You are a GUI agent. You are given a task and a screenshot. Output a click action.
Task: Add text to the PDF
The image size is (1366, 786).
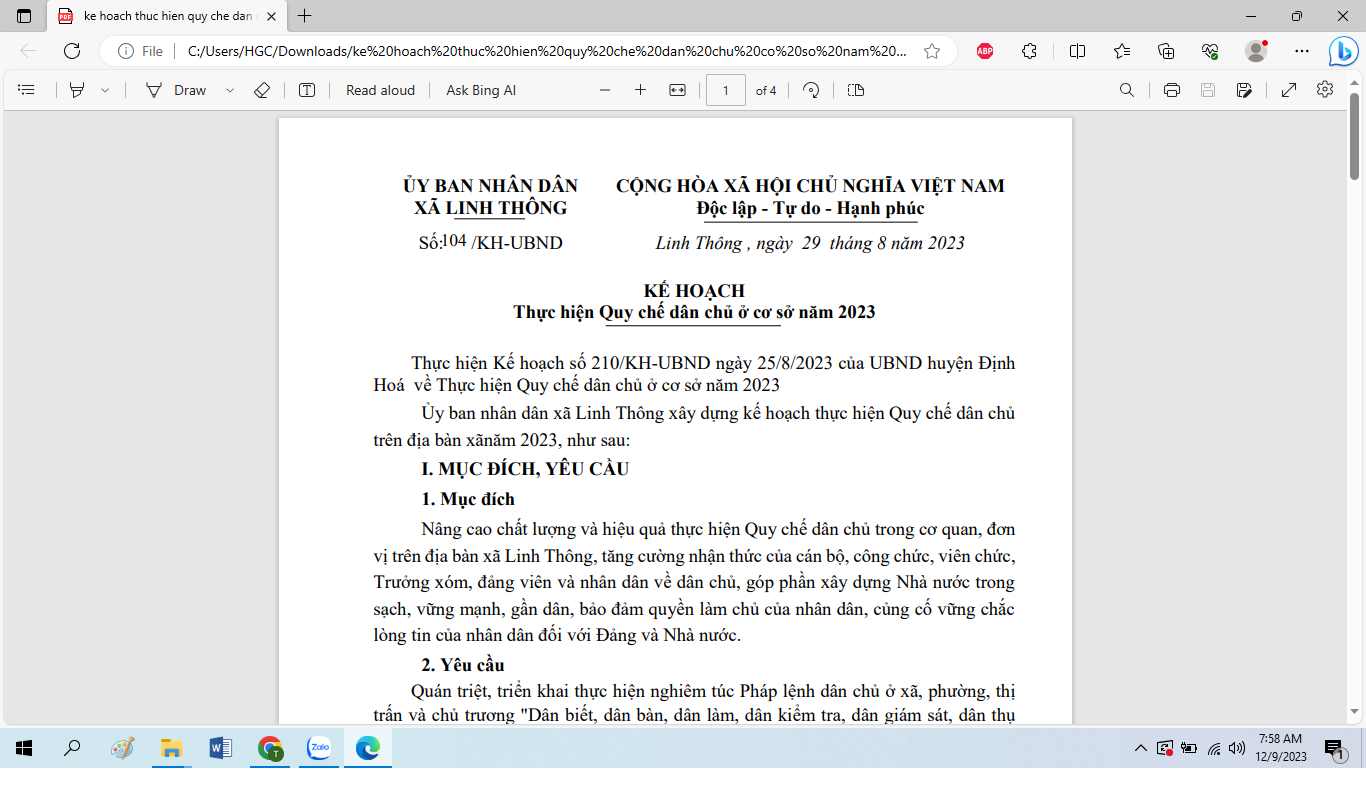(x=307, y=90)
